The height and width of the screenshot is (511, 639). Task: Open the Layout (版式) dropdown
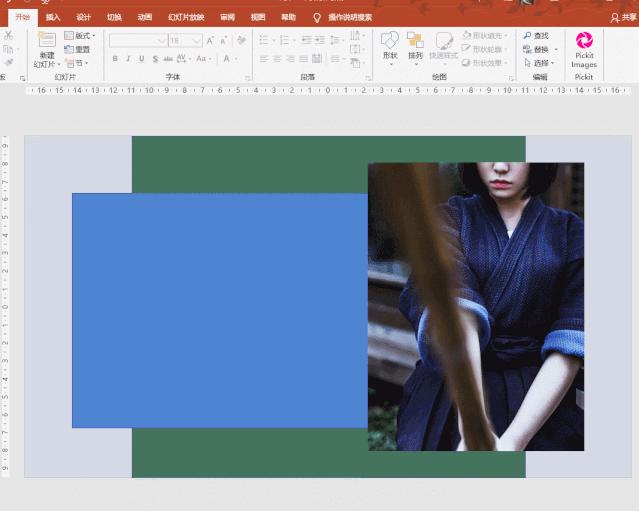[x=80, y=36]
